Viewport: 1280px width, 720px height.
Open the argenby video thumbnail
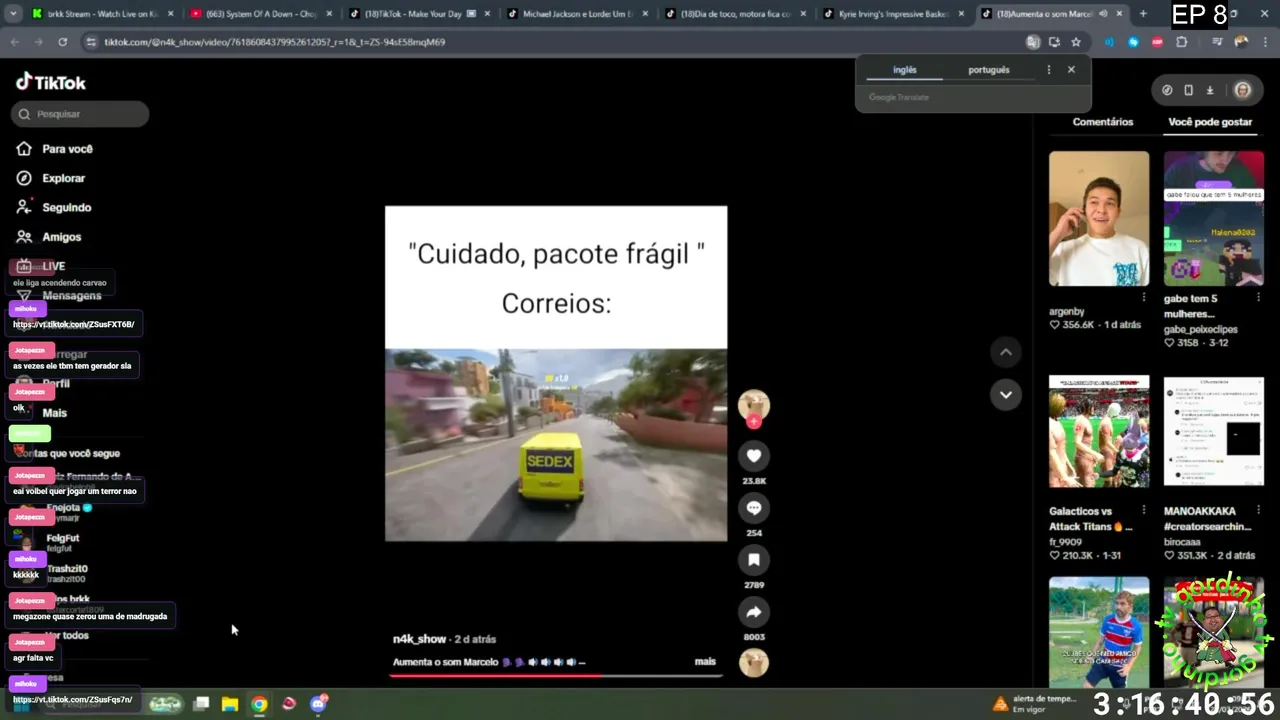[x=1099, y=219]
